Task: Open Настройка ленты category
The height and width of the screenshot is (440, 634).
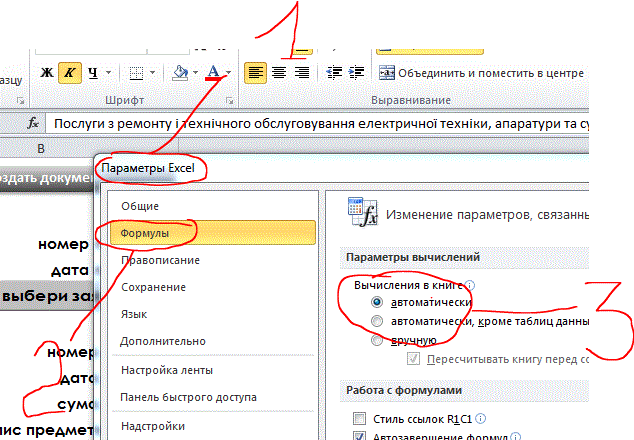Action: pos(167,370)
